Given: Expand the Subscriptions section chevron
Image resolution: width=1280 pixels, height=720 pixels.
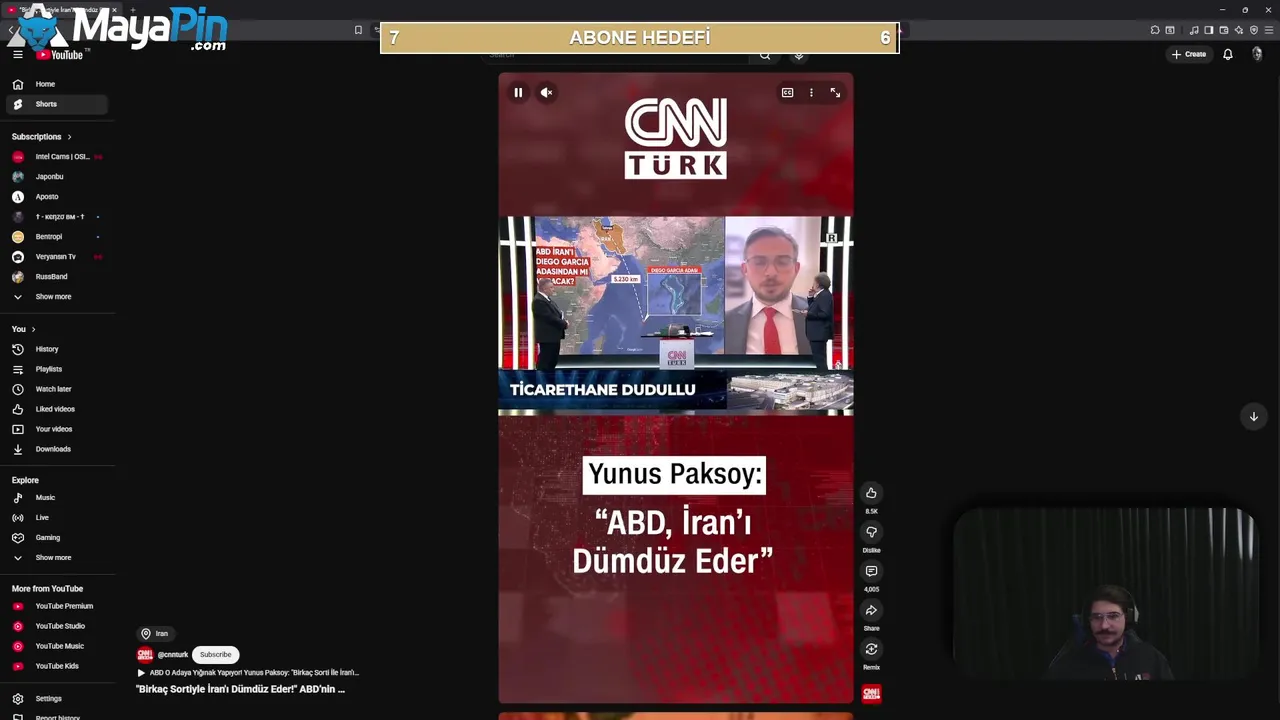Looking at the screenshot, I should (x=69, y=136).
